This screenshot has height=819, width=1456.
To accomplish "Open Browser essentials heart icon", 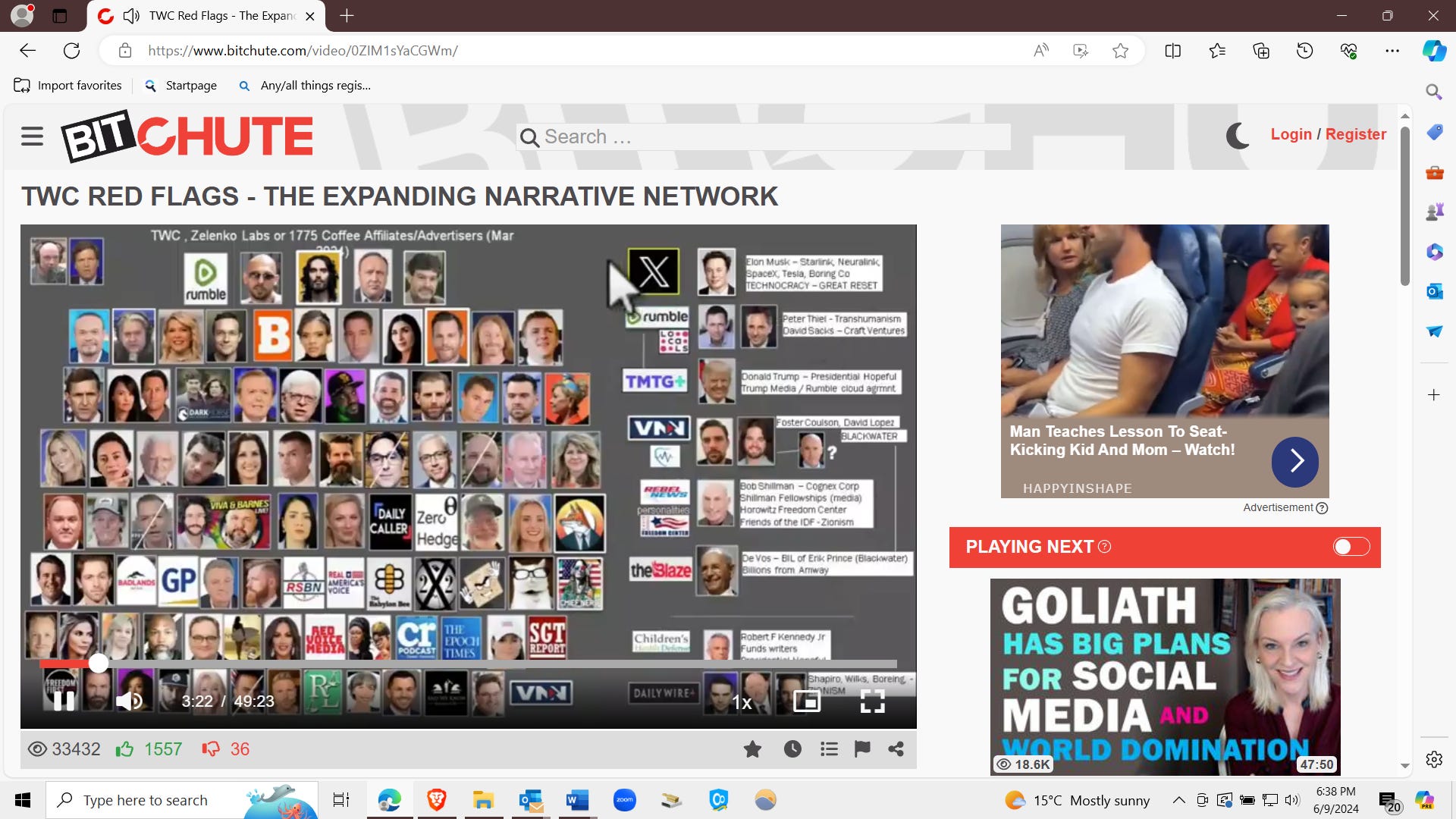I will point(1348,51).
